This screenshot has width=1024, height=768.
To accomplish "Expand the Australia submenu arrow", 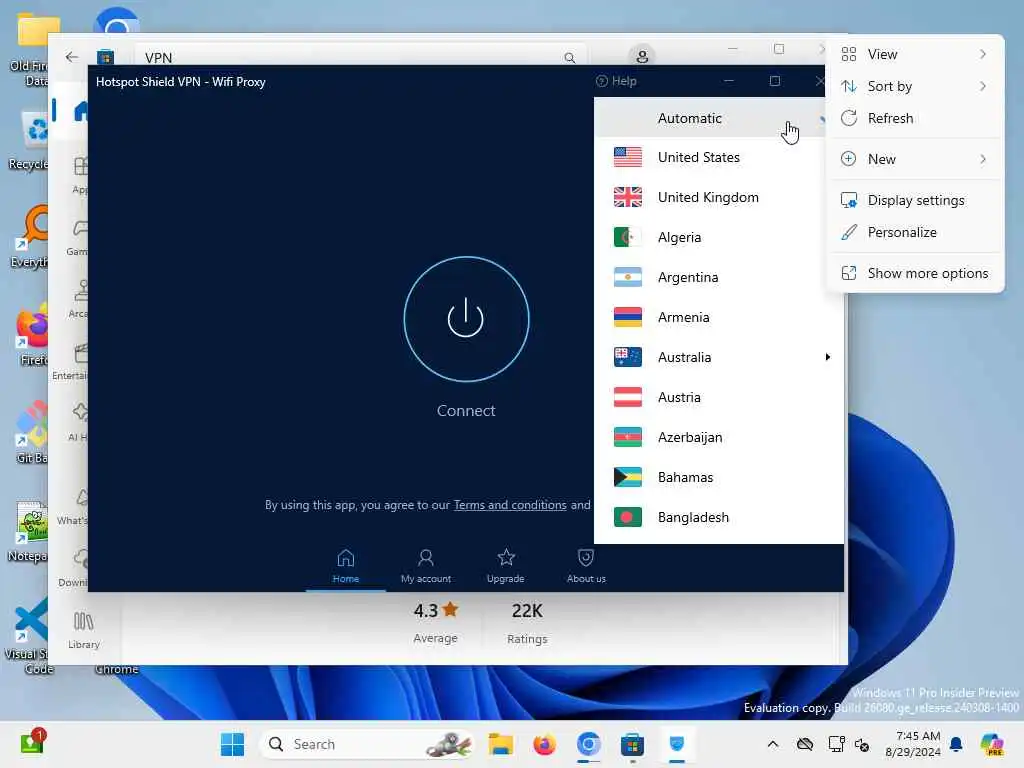I will point(827,357).
